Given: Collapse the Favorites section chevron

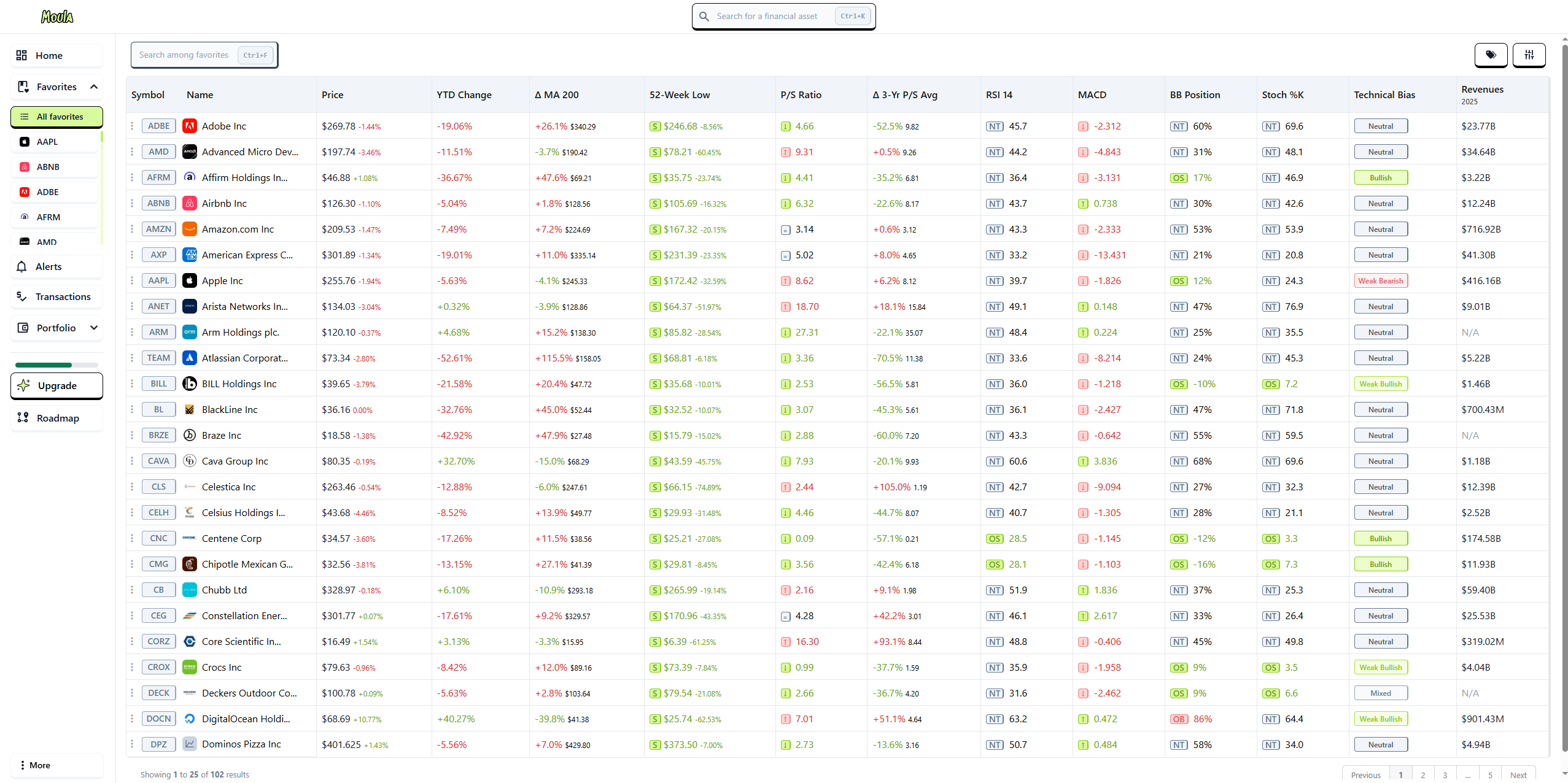Looking at the screenshot, I should point(94,87).
